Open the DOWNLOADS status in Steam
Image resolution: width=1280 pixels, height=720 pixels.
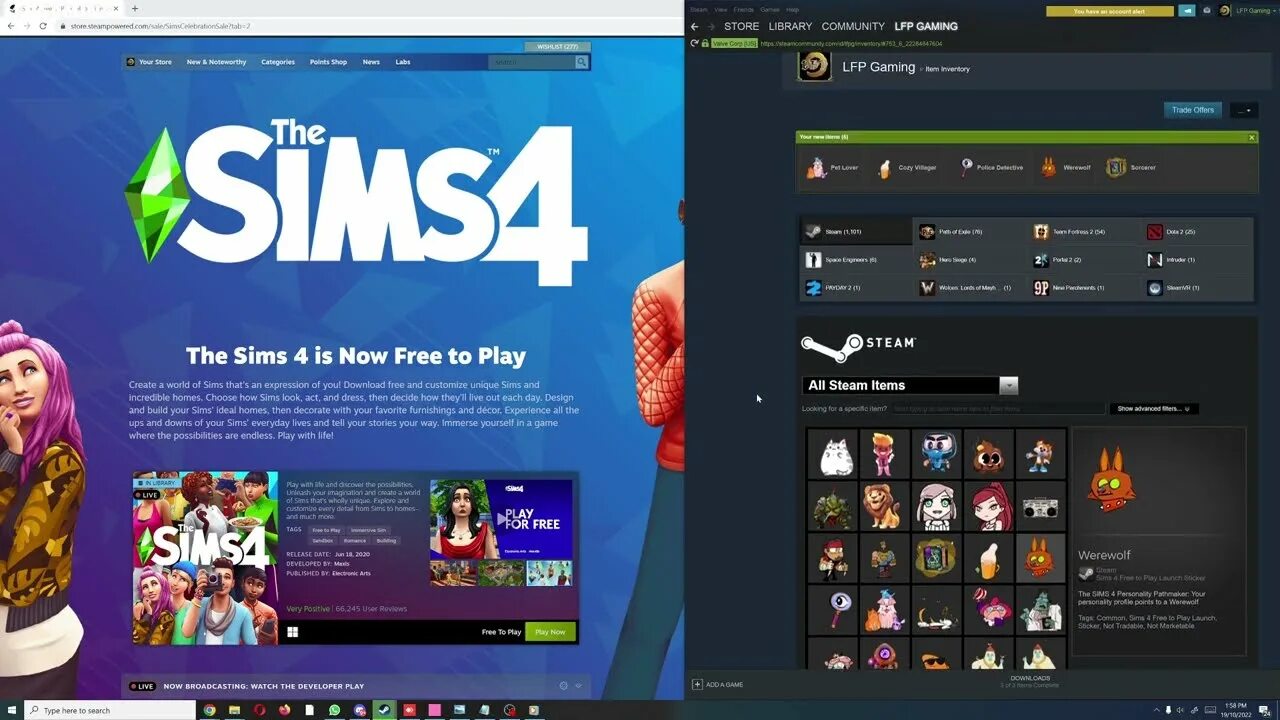point(1030,681)
